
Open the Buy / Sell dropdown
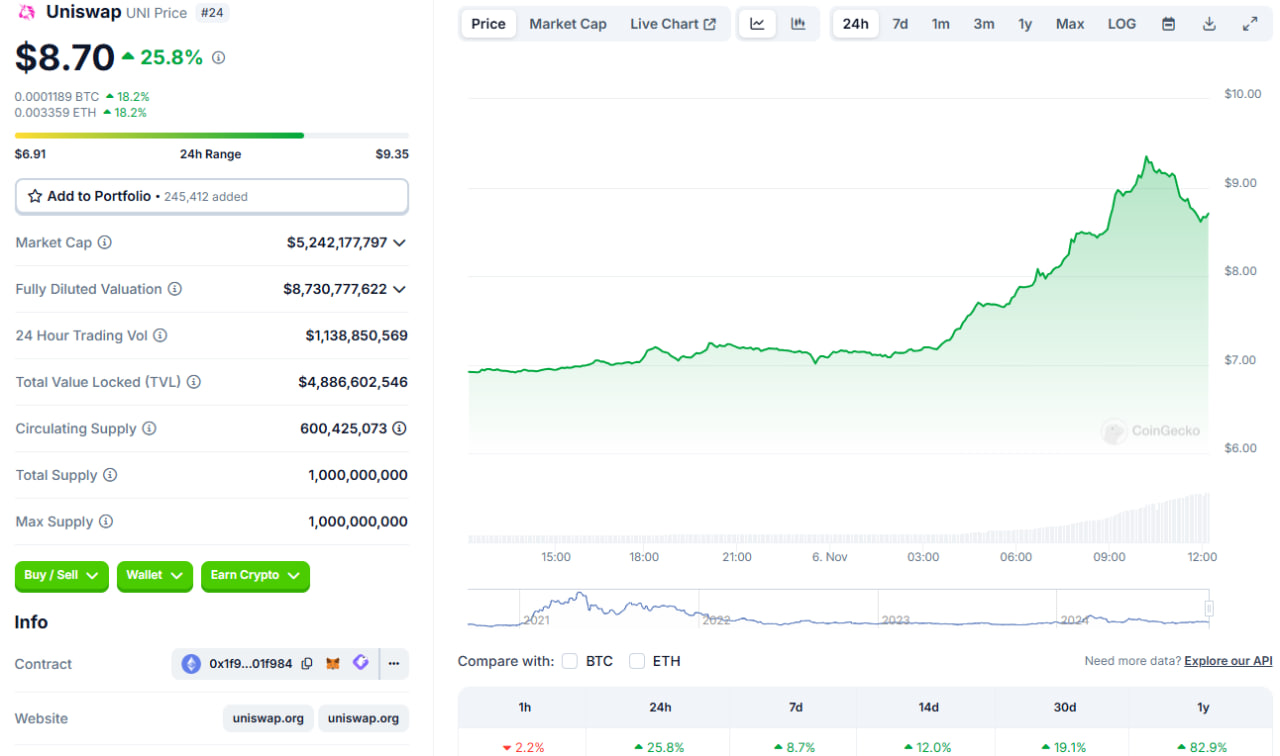pyautogui.click(x=62, y=576)
